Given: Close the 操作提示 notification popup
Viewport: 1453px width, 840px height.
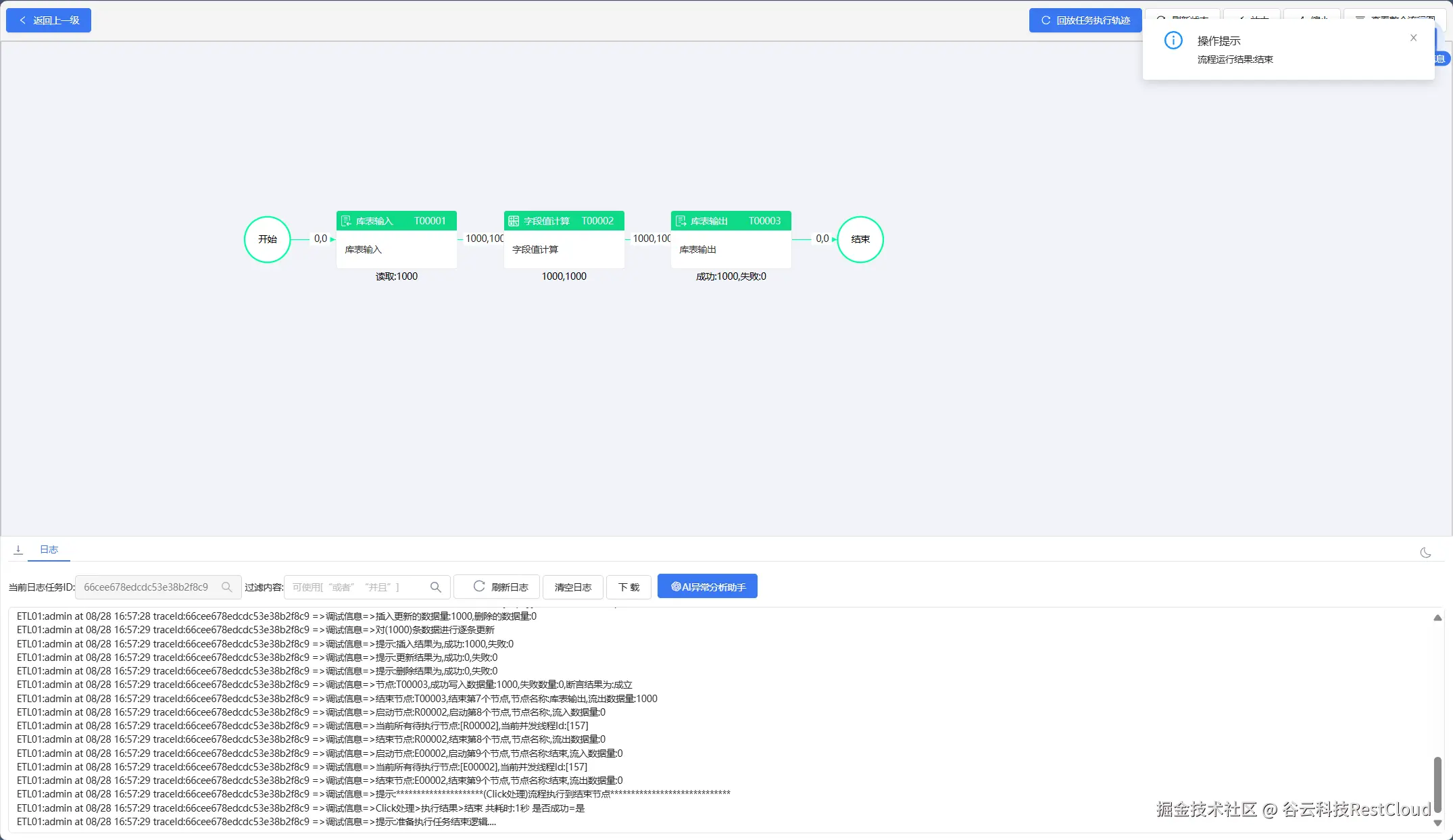Looking at the screenshot, I should (1413, 38).
